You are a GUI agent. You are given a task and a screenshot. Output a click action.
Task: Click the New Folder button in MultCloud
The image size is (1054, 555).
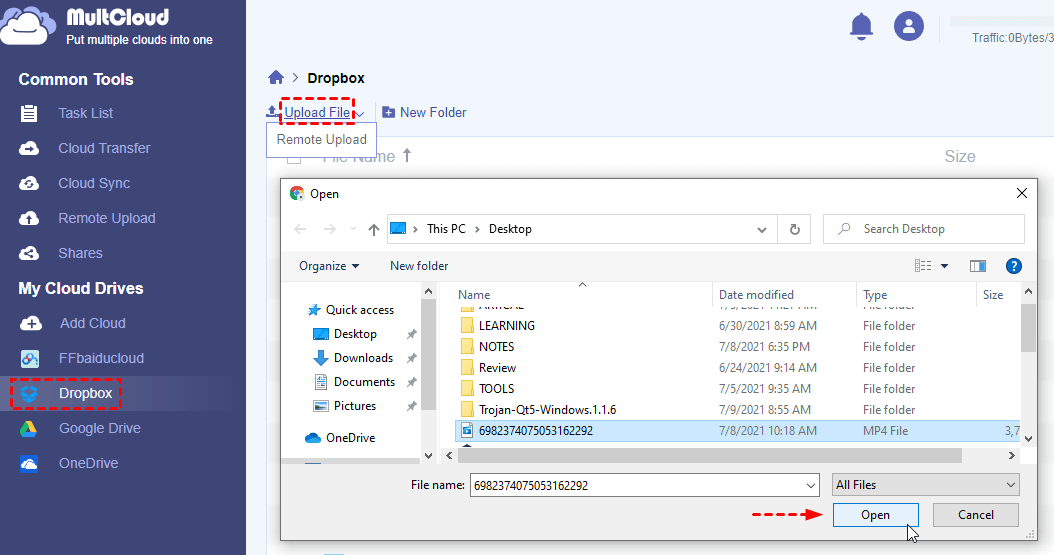pos(424,112)
